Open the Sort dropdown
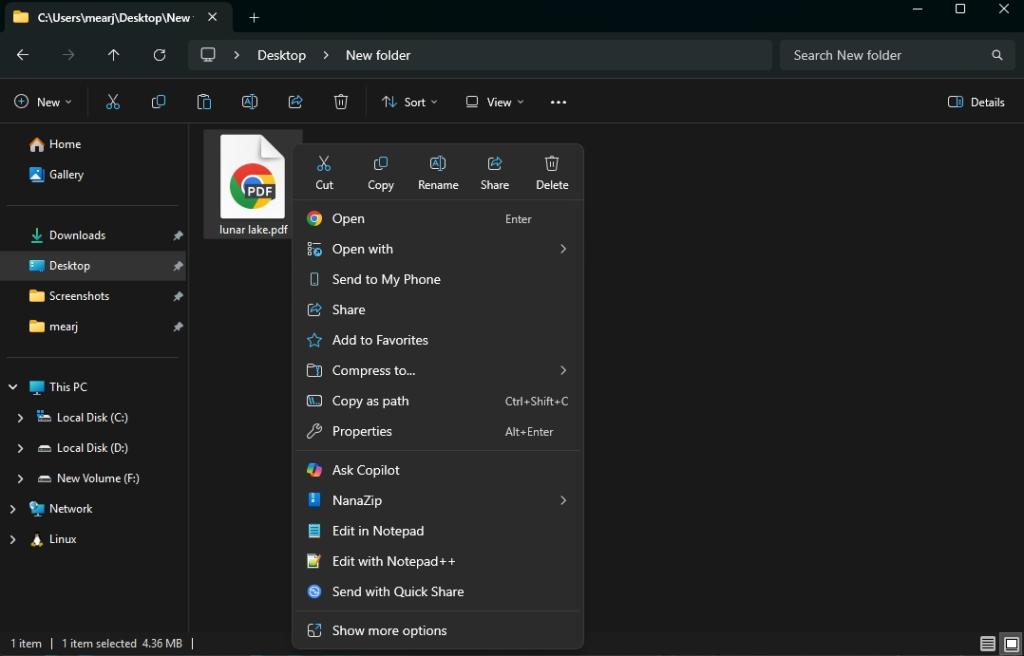1024x656 pixels. (410, 101)
